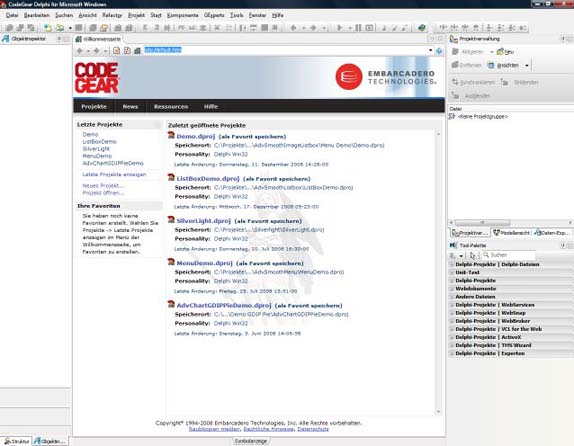Switch to Struktur tab at bottom left

(16, 441)
